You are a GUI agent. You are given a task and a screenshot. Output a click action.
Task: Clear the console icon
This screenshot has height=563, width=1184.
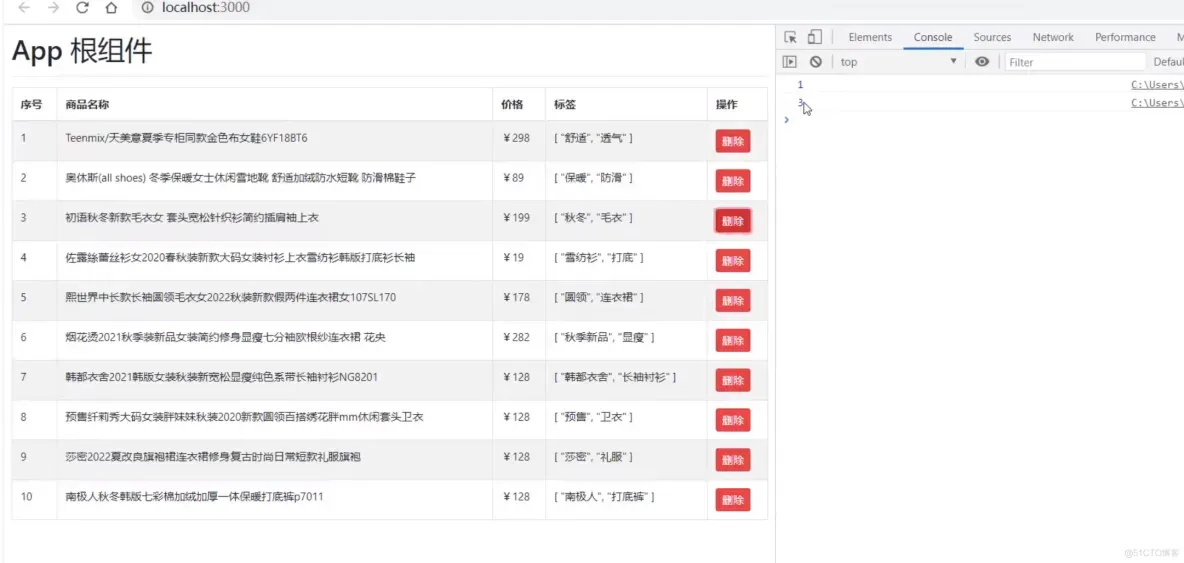[x=816, y=62]
